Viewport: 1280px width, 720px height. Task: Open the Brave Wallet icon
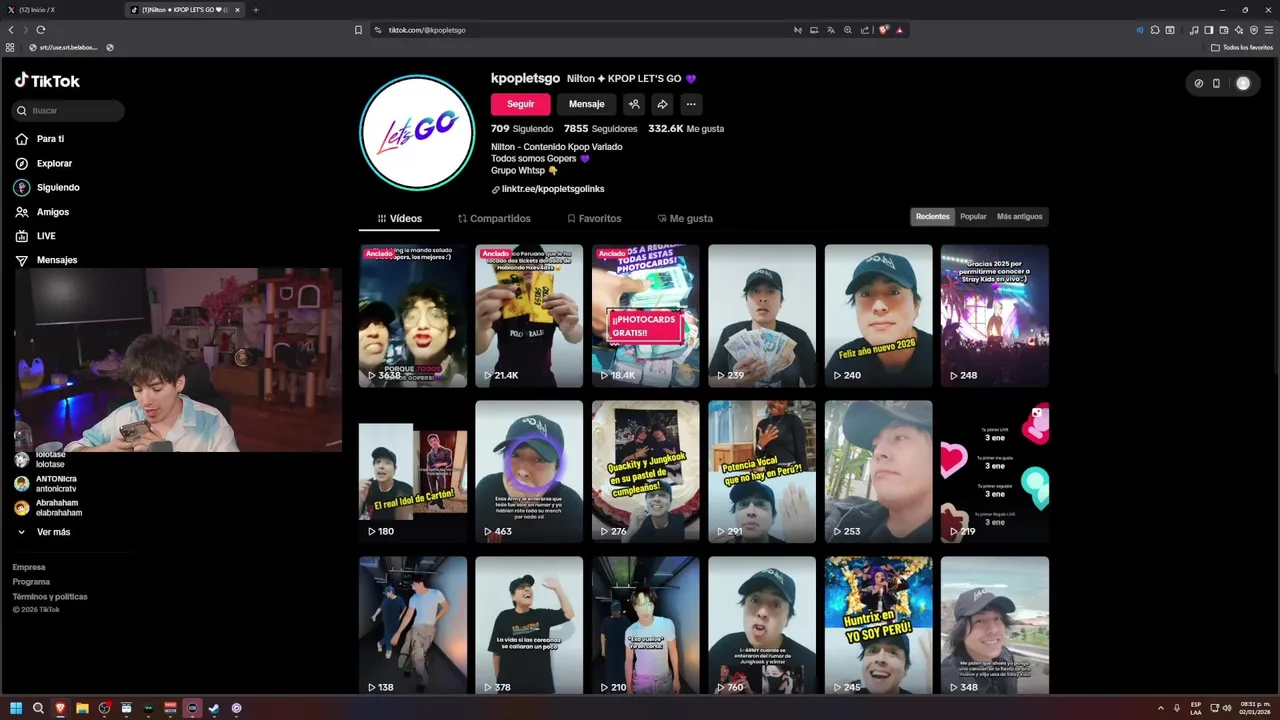[1223, 30]
